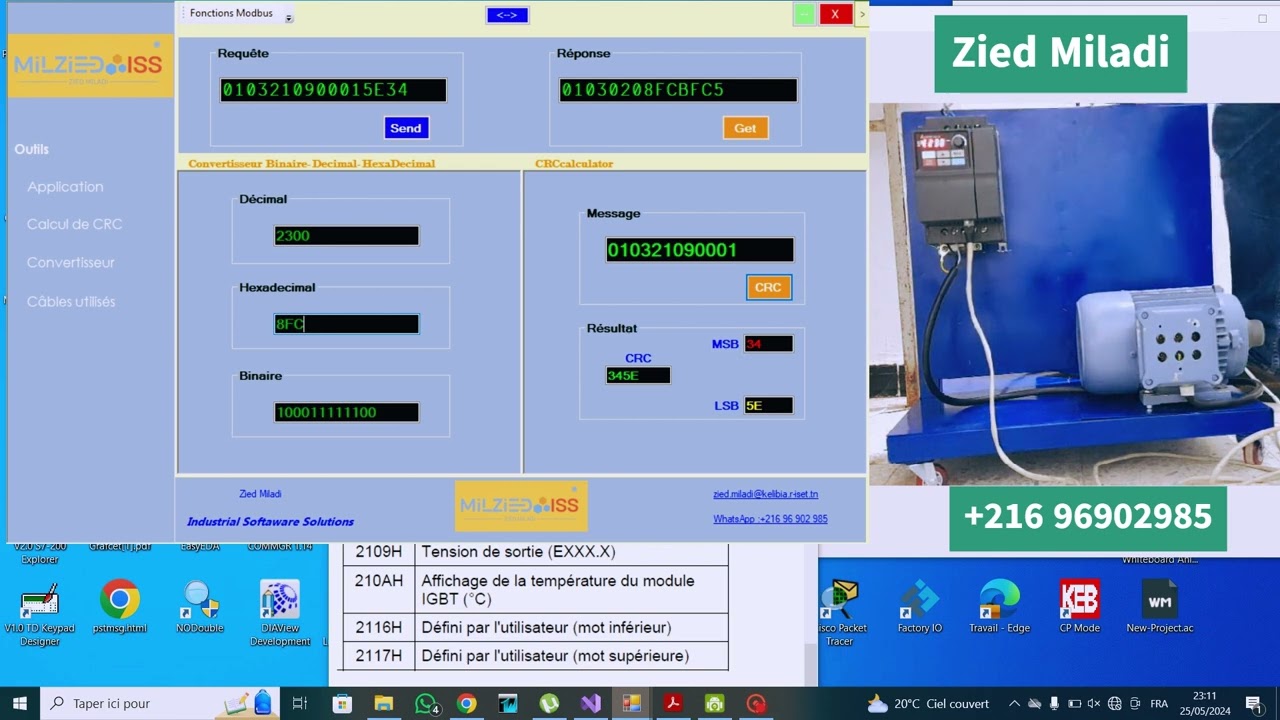Open the Travail - Edge desktop shortcut
The image size is (1280, 720).
click(x=999, y=607)
